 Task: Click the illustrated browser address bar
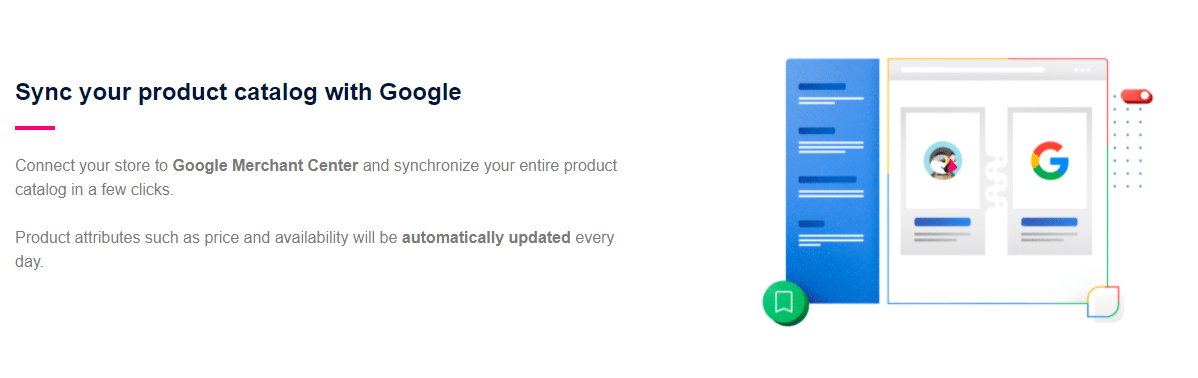[973, 69]
